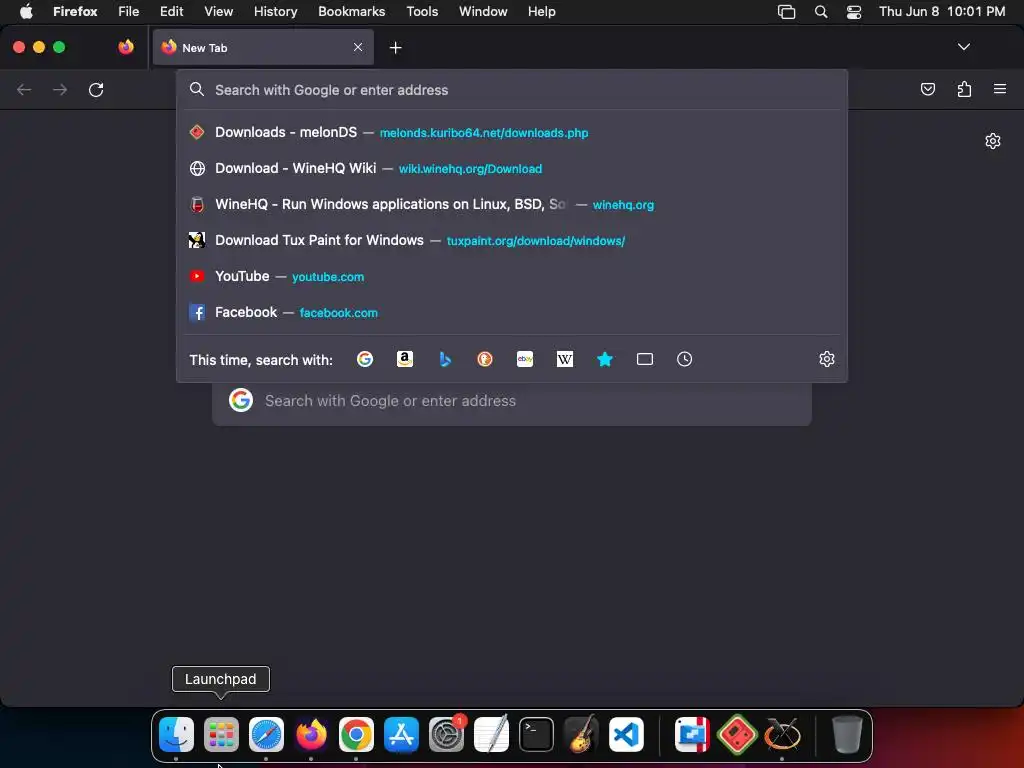Search this time with Bing
1024x768 pixels.
(445, 359)
